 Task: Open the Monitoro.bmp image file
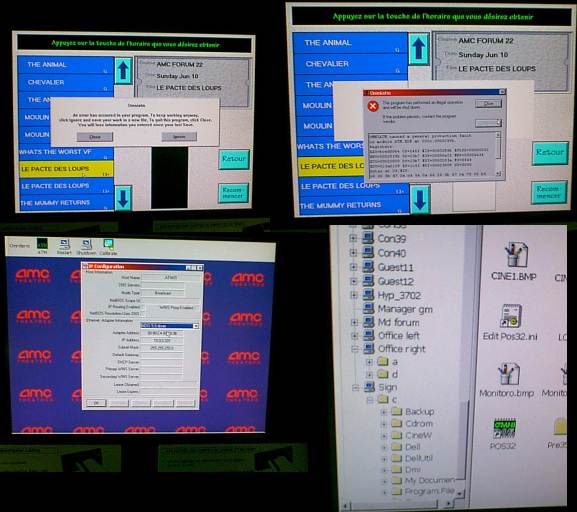click(x=507, y=380)
